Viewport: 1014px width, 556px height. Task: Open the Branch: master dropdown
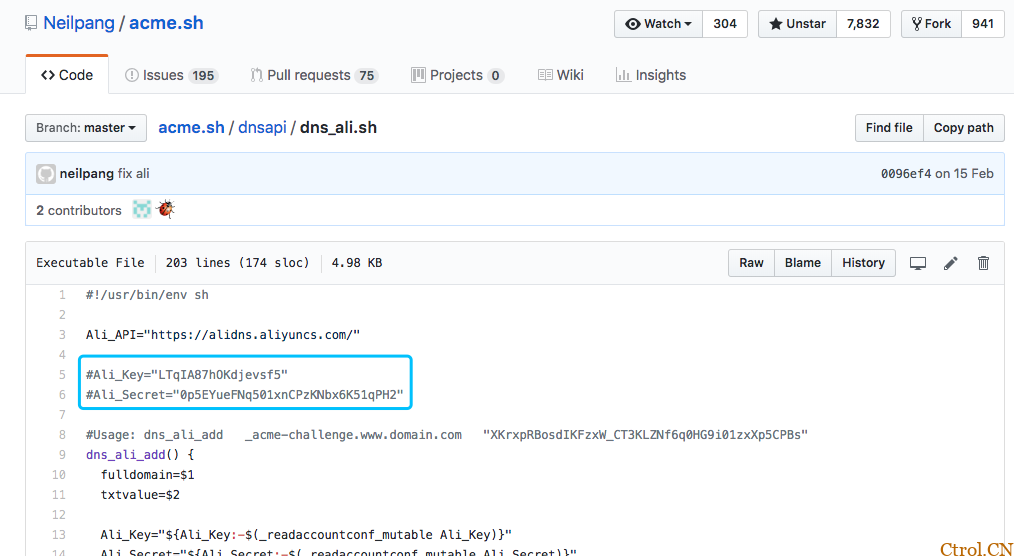point(86,128)
